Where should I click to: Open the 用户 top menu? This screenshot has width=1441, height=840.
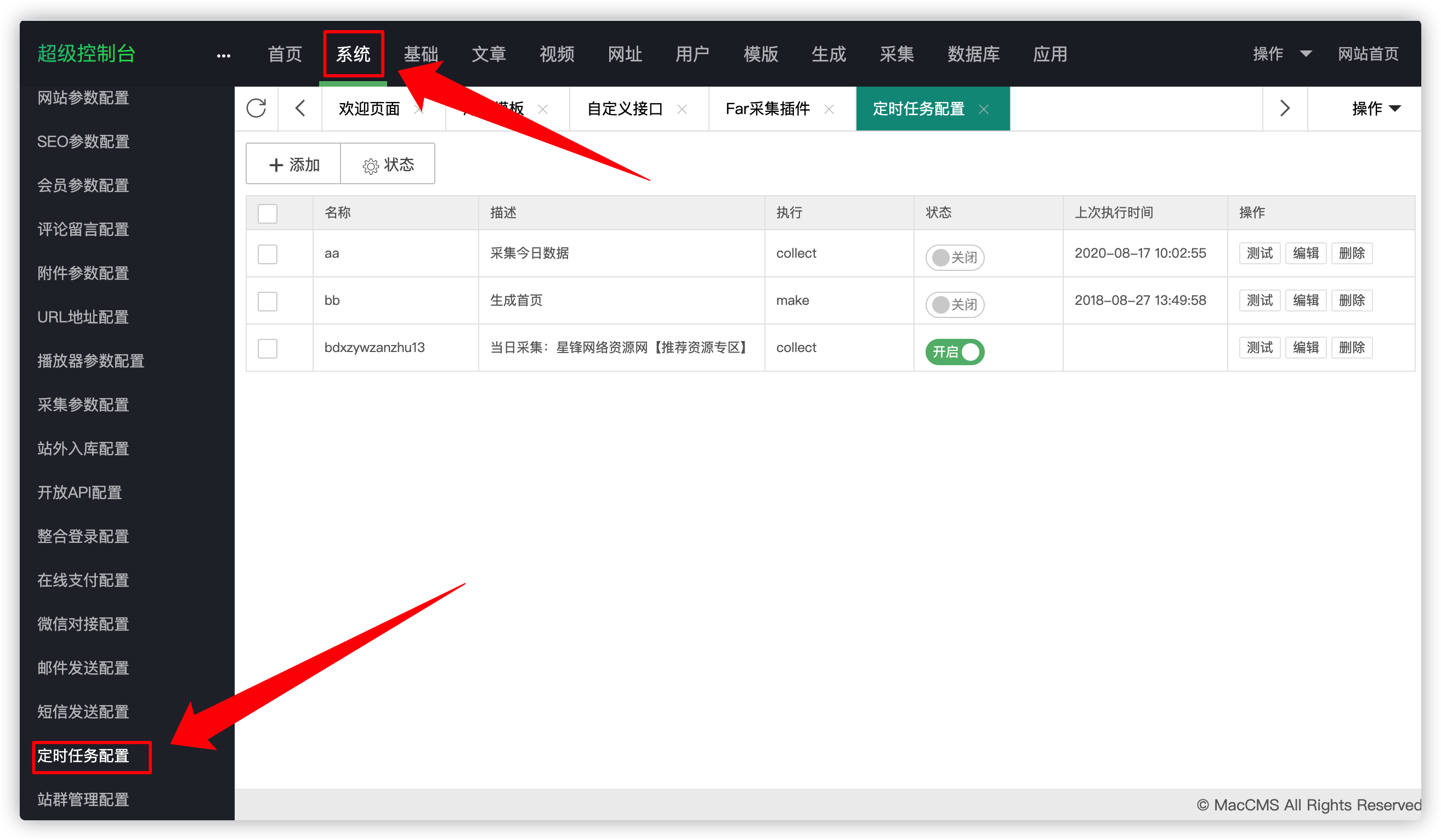click(692, 54)
